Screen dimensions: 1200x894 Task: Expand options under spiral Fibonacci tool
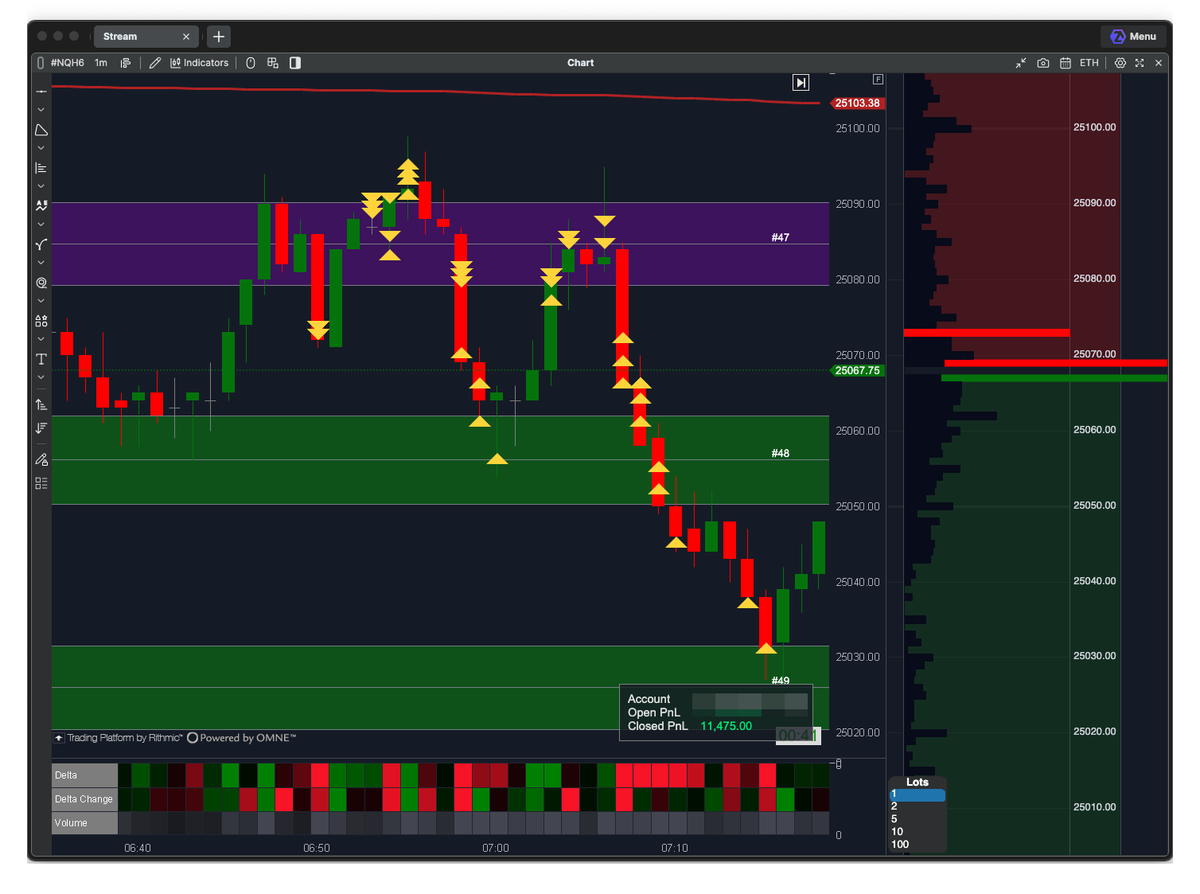coord(41,301)
